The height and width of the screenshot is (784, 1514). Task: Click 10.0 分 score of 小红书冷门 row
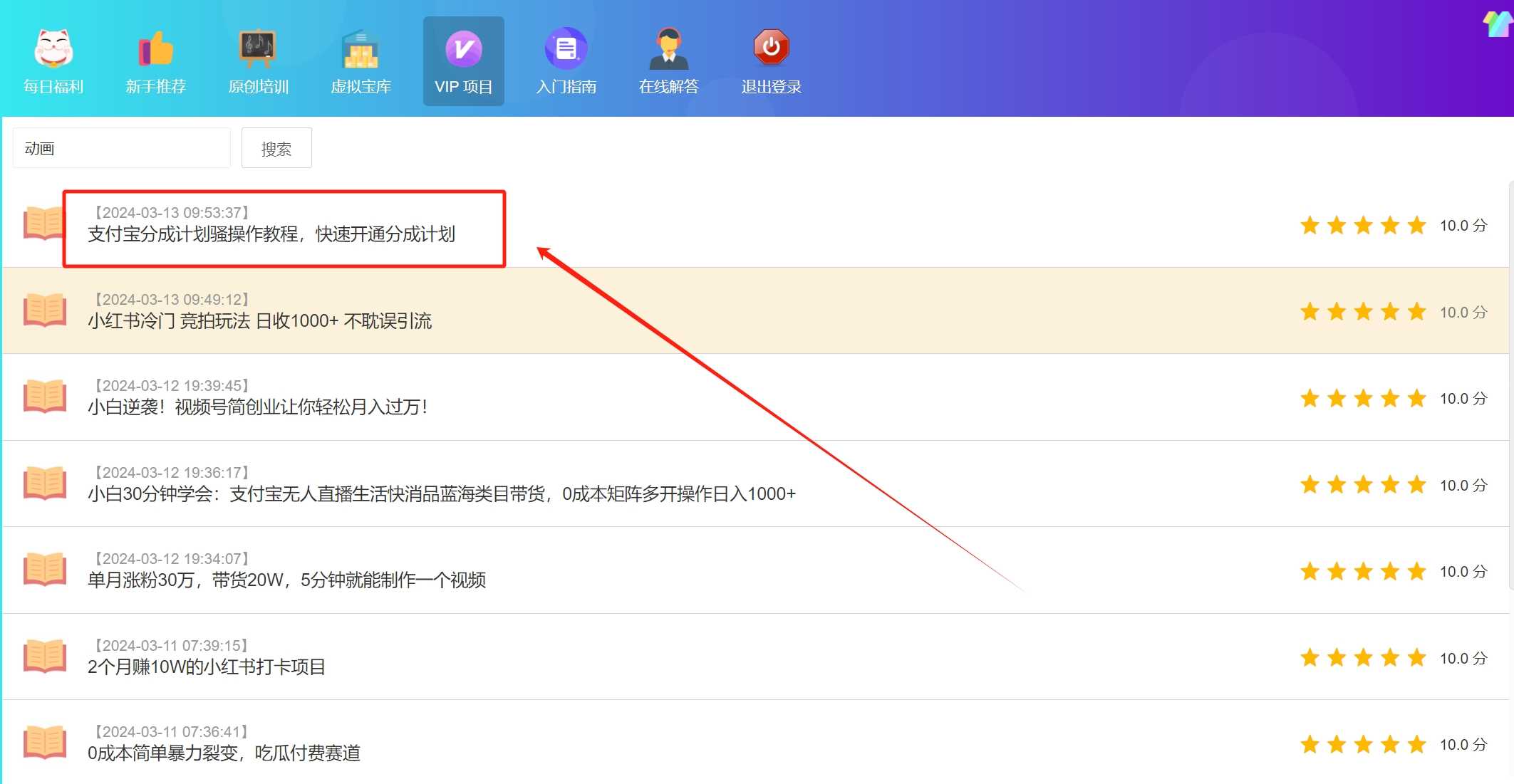(1463, 313)
